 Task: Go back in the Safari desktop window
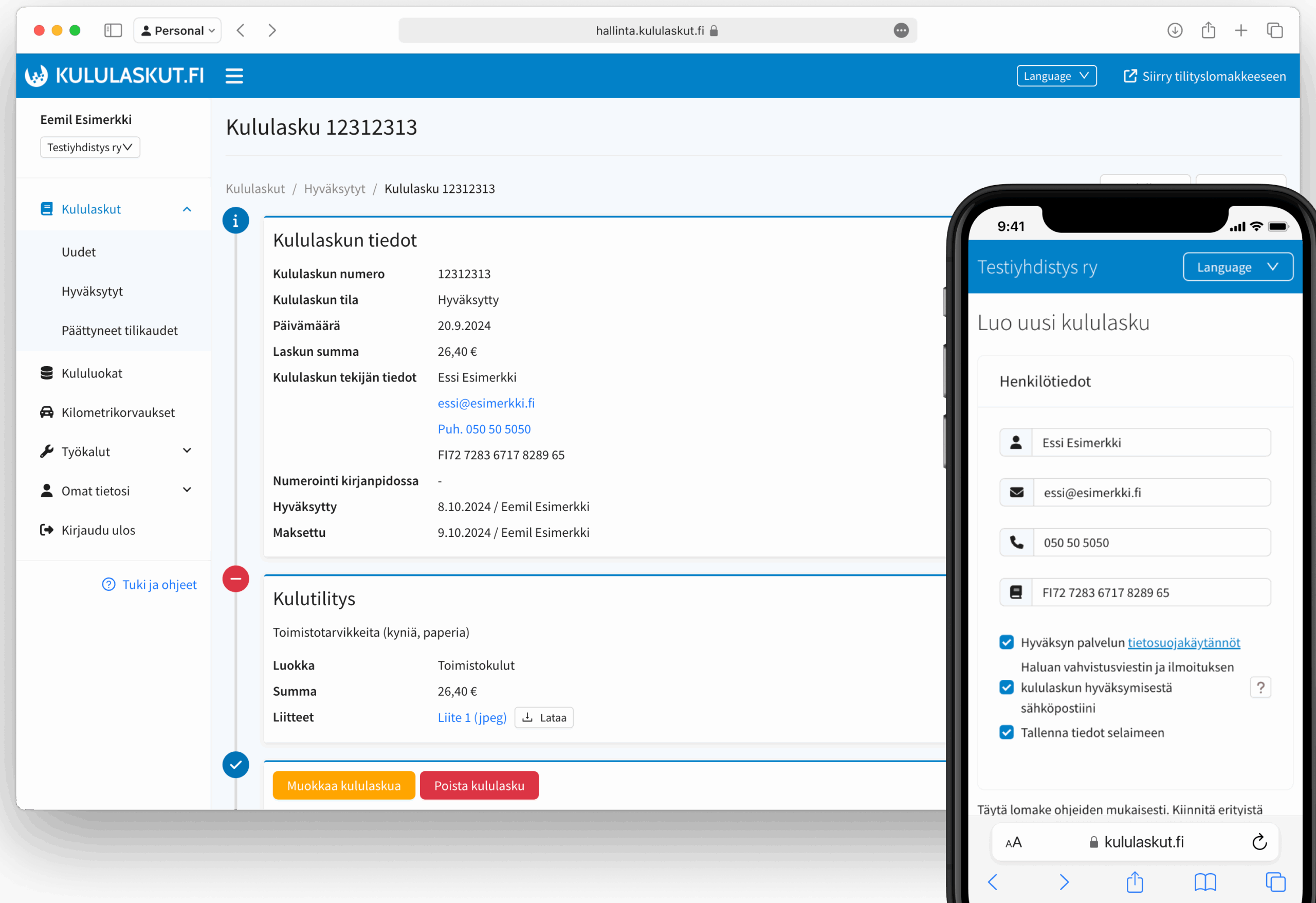click(x=241, y=30)
